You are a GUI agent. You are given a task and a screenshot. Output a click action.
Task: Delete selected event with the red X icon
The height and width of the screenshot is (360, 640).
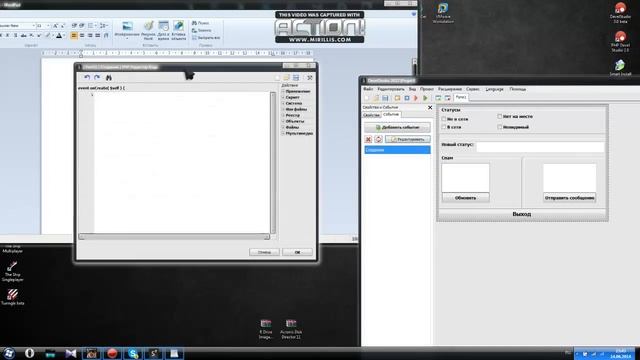coord(368,139)
